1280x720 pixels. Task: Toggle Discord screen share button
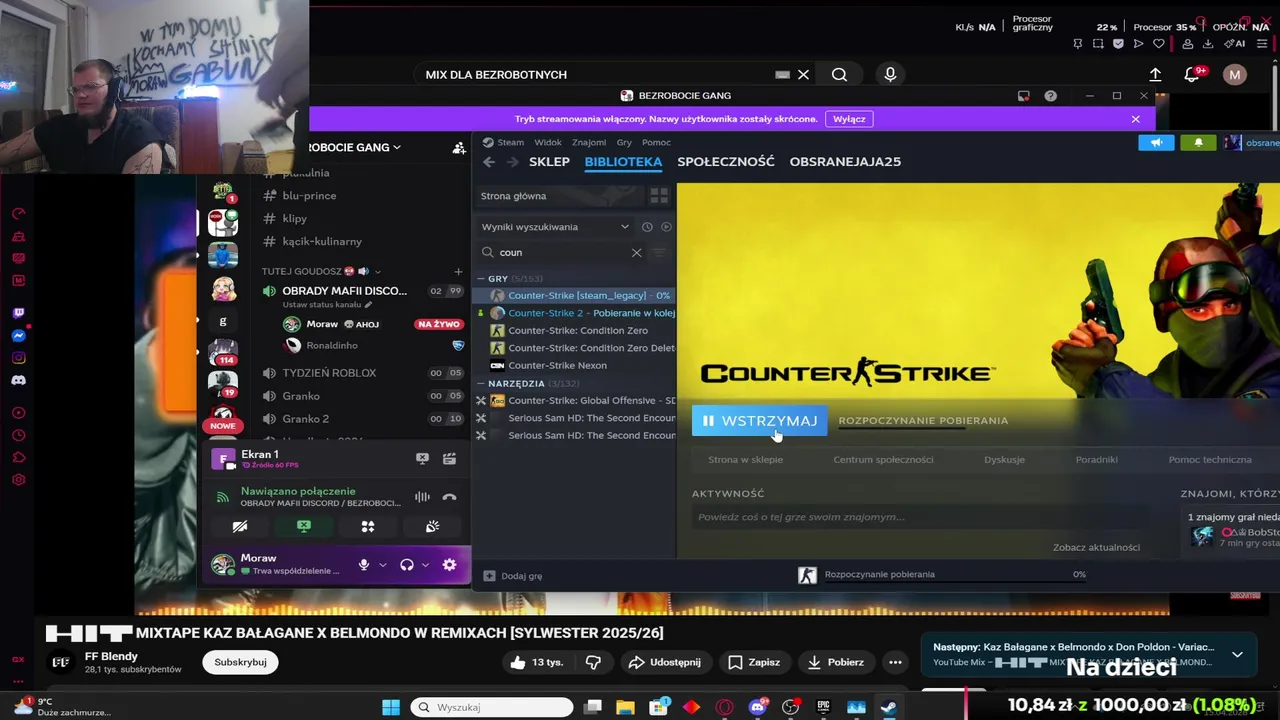coord(304,527)
